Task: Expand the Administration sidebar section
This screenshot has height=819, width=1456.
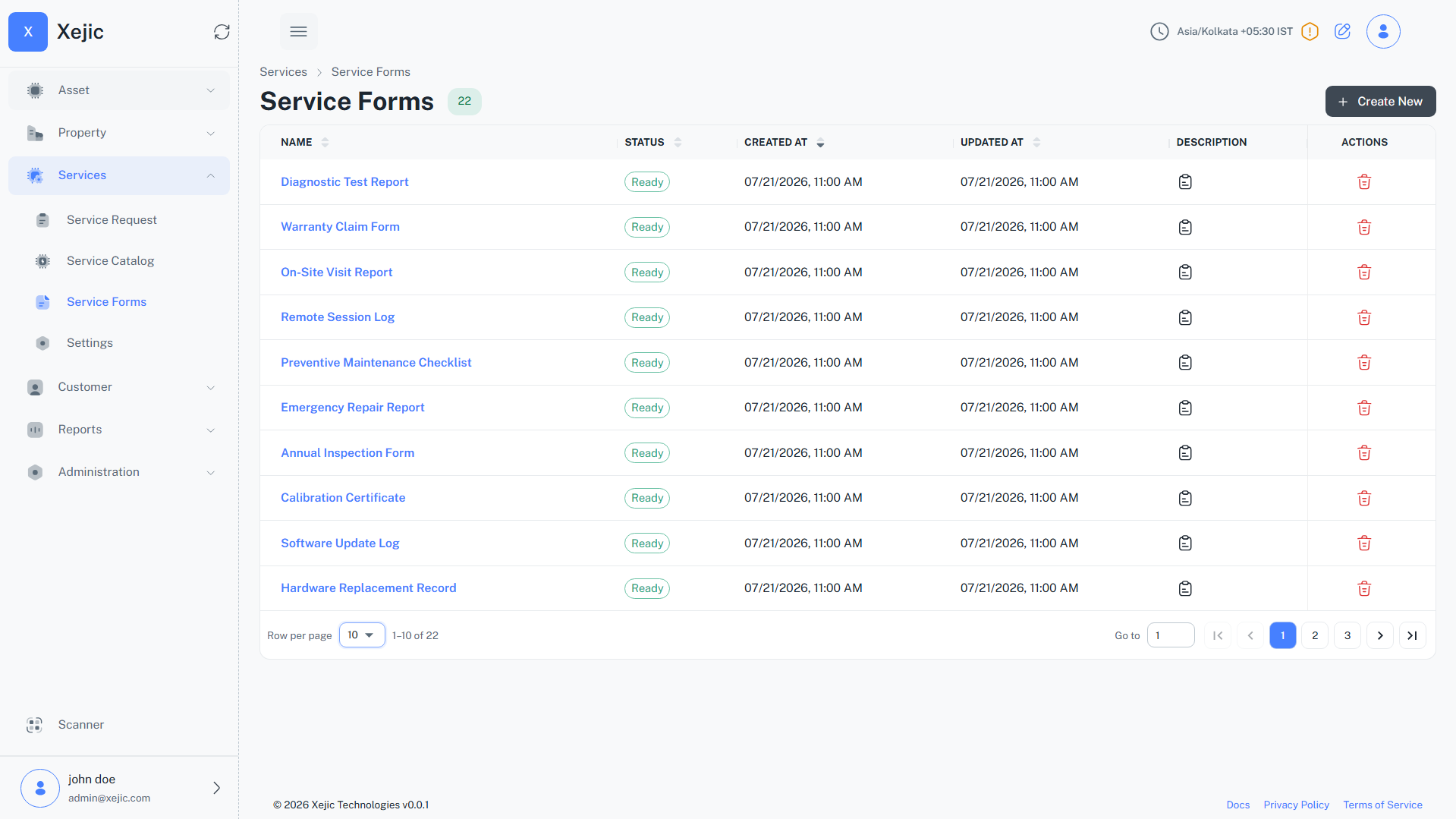Action: 119,472
